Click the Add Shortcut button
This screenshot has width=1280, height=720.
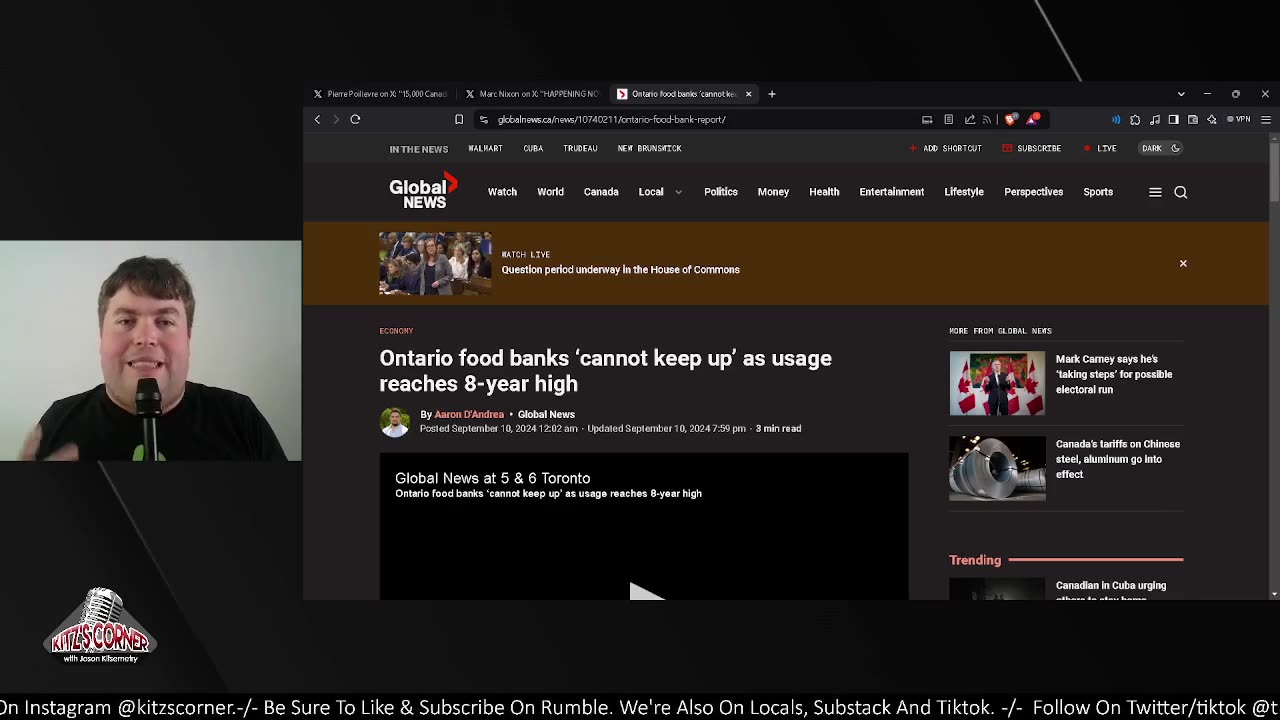945,148
